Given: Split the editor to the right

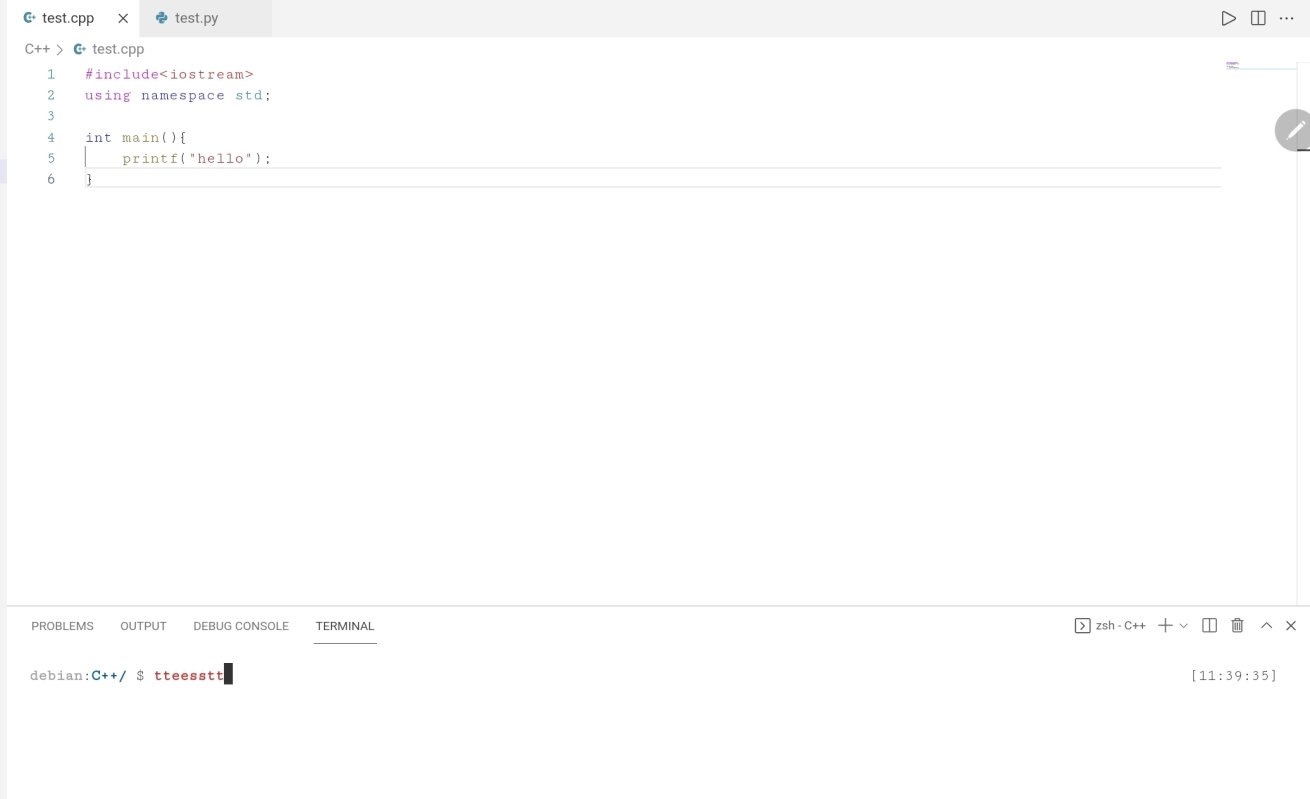Looking at the screenshot, I should click(1258, 18).
